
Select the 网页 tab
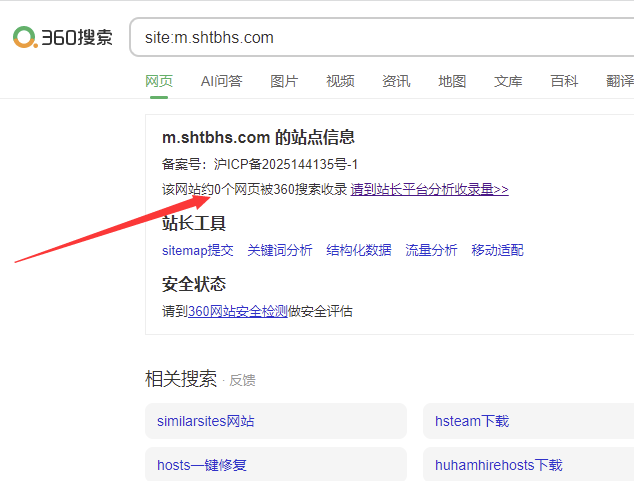[x=159, y=81]
